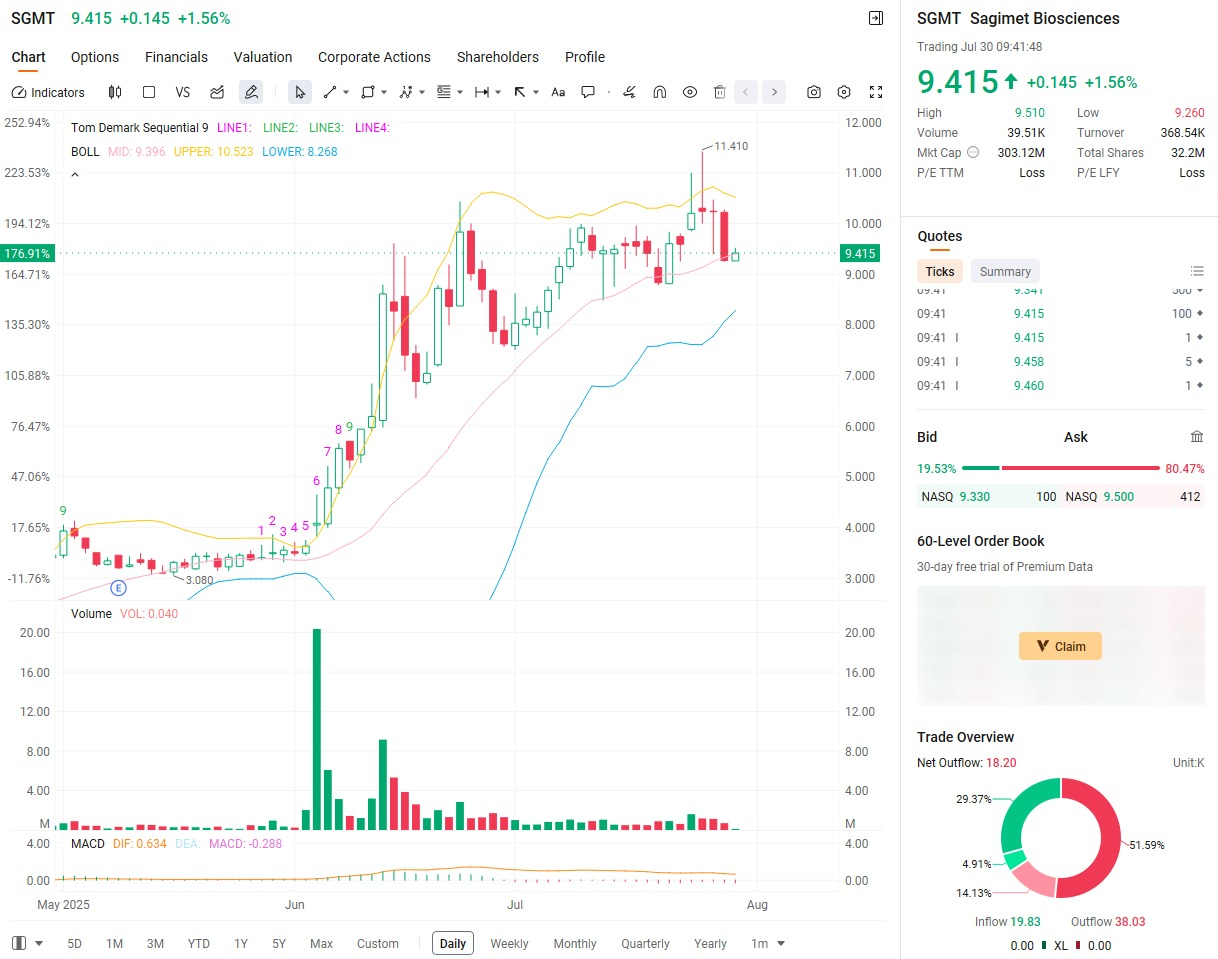This screenshot has height=959, width=1218.
Task: Select the wave pattern drawing tool
Action: (x=406, y=92)
